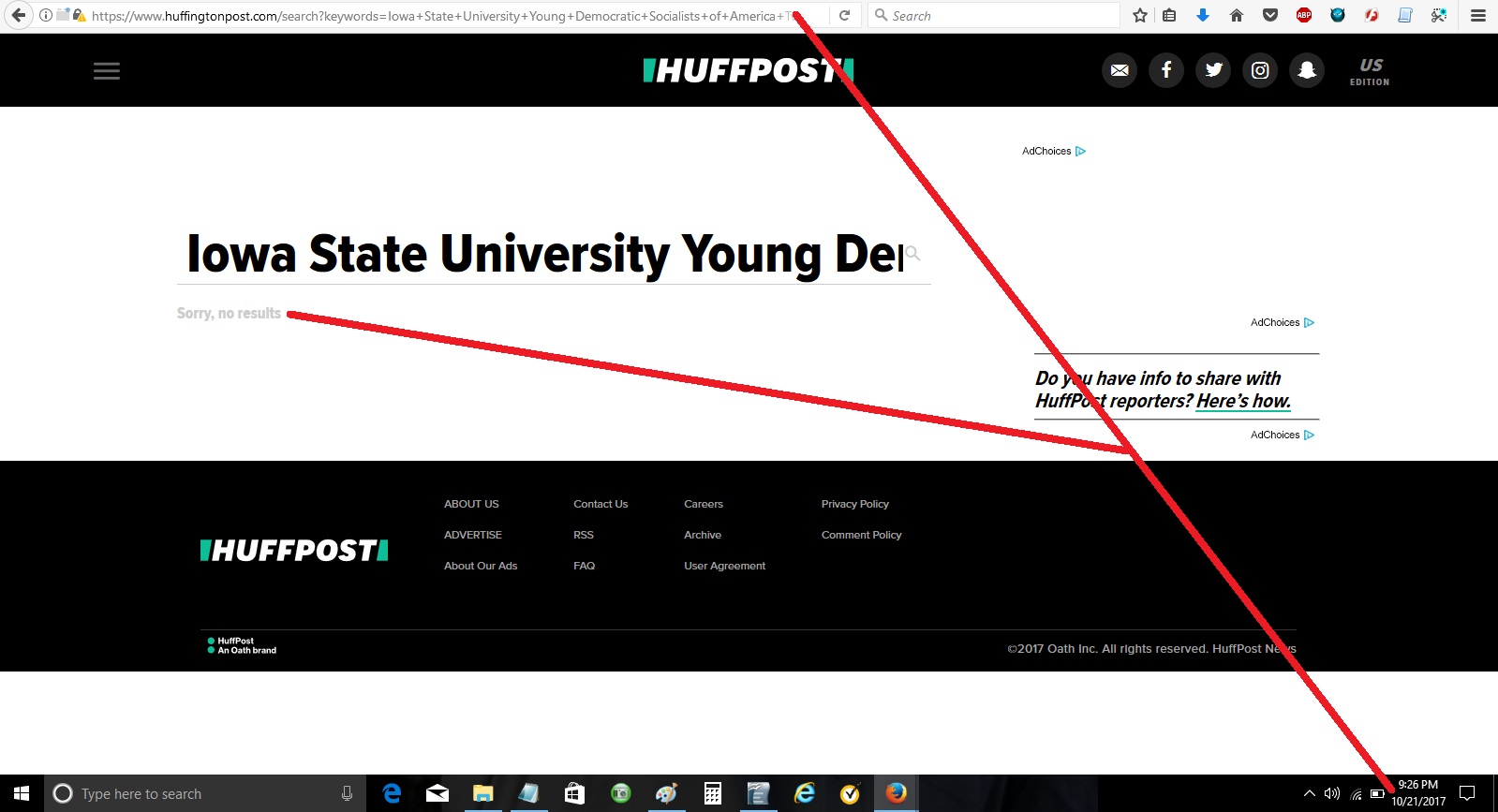Click the HuffPost Twitter icon
Screen dimensions: 1498x812
(x=1213, y=70)
